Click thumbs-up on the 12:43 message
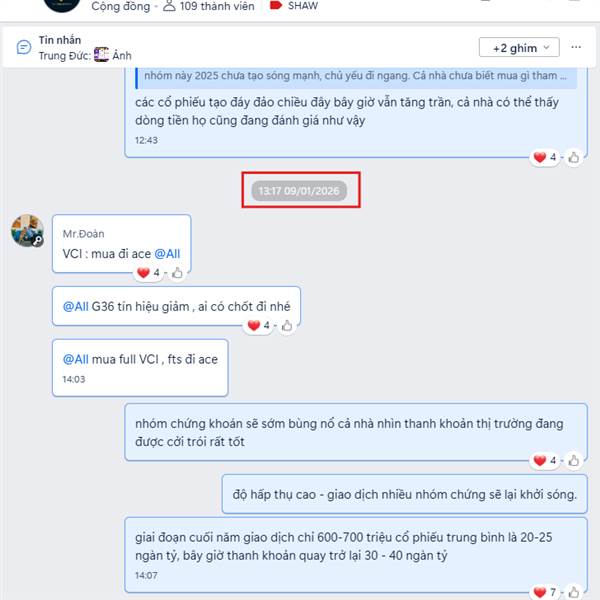Viewport: 600px width, 600px height. click(x=574, y=157)
